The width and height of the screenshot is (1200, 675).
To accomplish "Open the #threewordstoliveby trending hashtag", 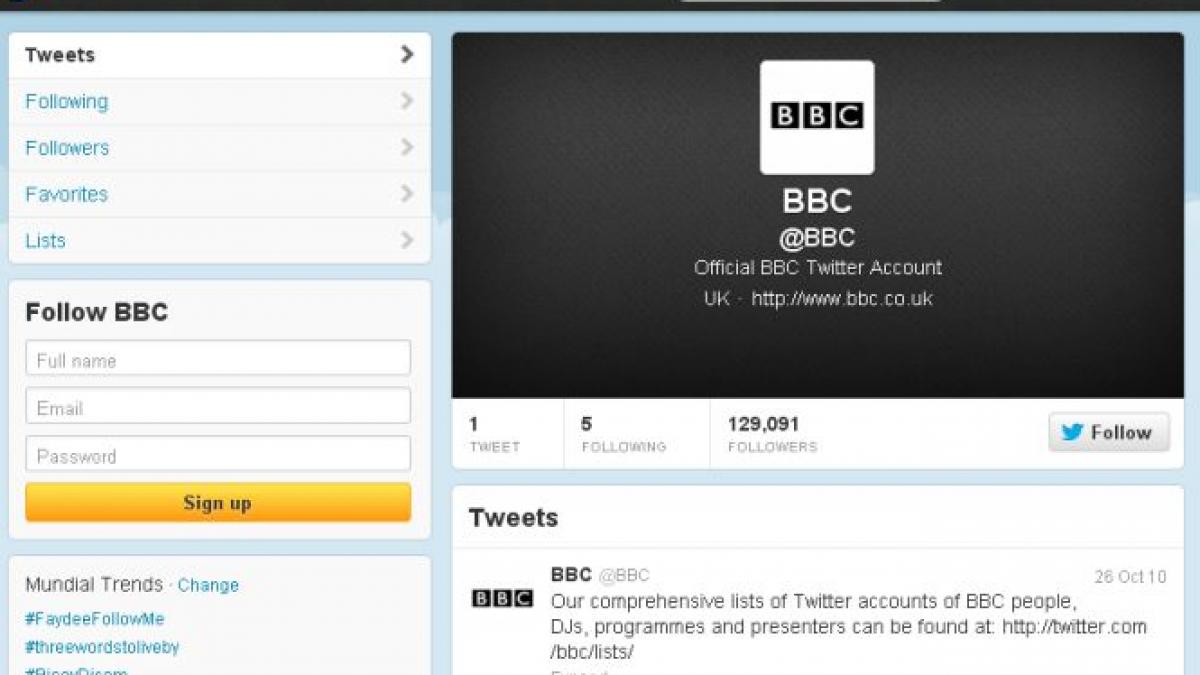I will pyautogui.click(x=102, y=647).
